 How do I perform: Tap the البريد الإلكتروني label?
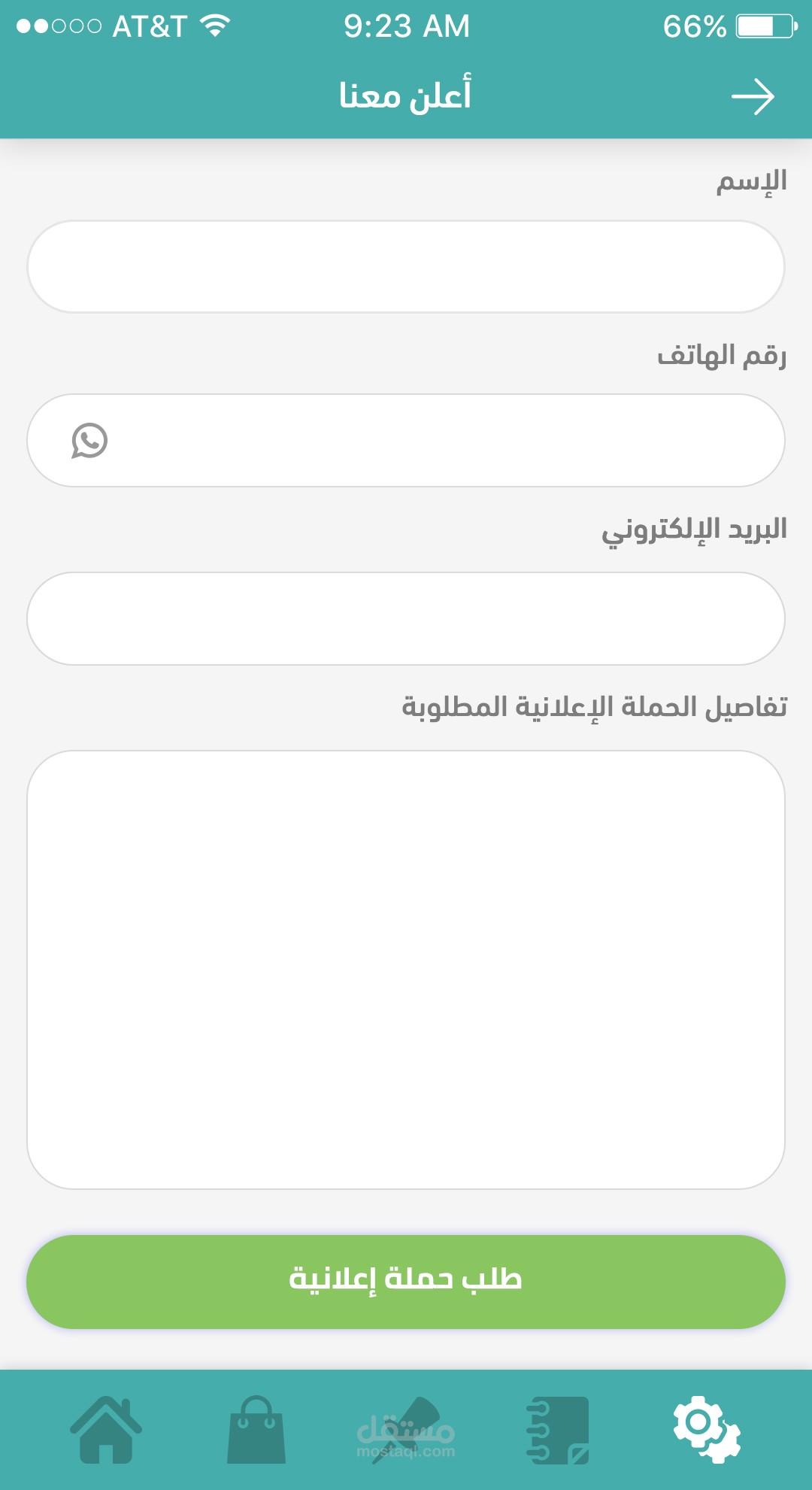point(694,530)
